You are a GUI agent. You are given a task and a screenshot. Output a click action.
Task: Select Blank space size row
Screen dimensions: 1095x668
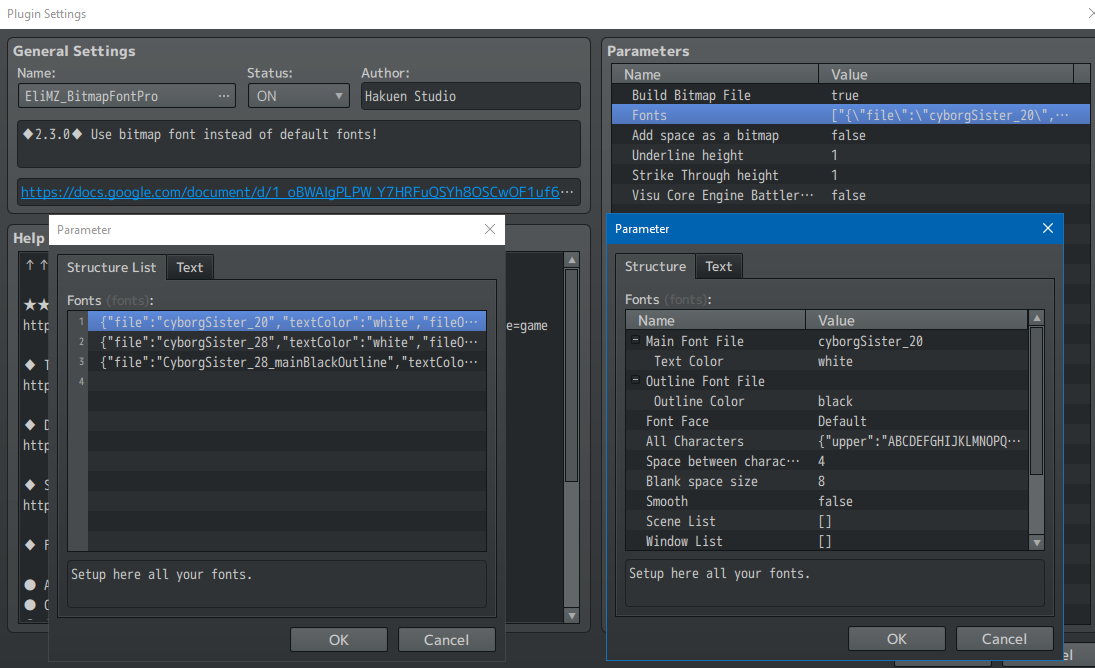click(827, 481)
